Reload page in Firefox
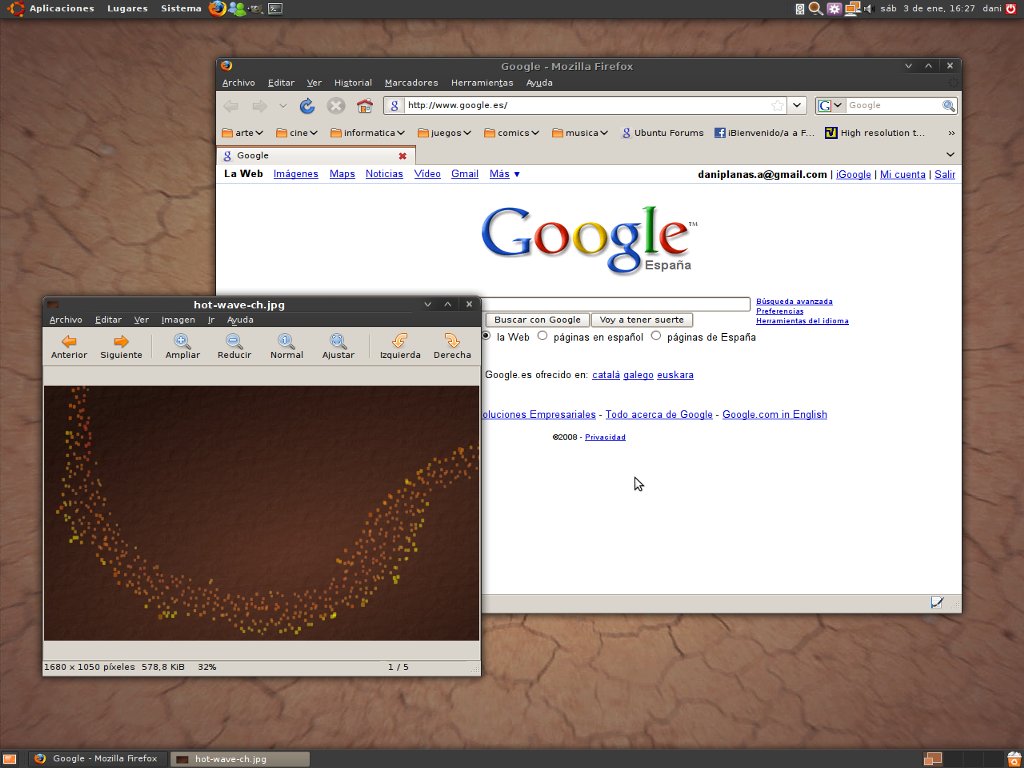The width and height of the screenshot is (1024, 768). pos(307,106)
